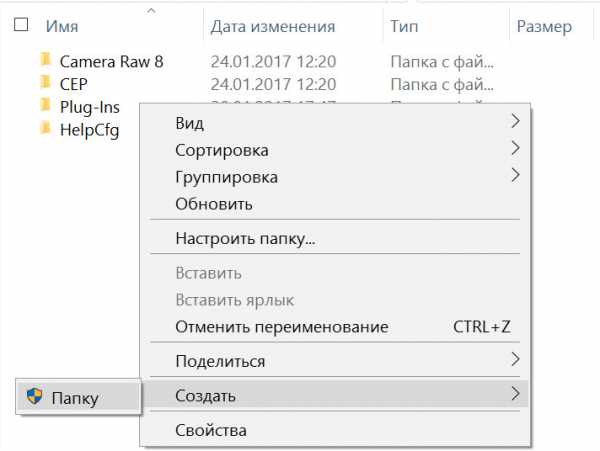Screen dimensions: 600x451
Task: Open the Поделиться submenu chevron
Action: point(515,359)
